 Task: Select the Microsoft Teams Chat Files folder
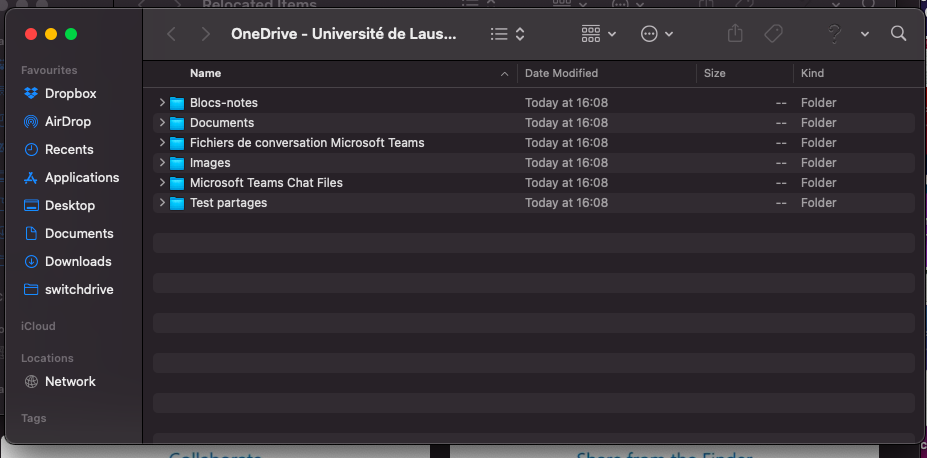(x=266, y=183)
